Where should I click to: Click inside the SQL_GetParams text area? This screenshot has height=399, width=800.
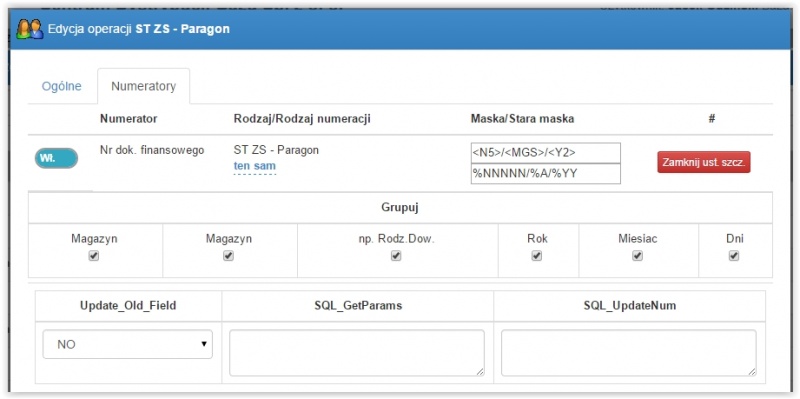(x=357, y=353)
